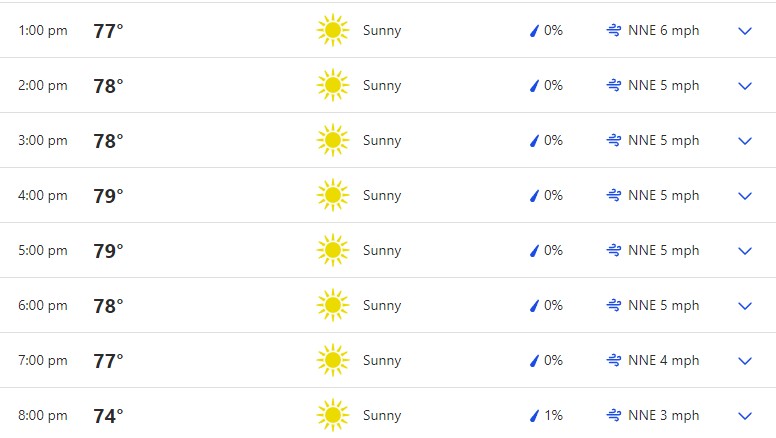Image resolution: width=776 pixels, height=438 pixels.
Task: Click the 1% precipitation value
Action: click(553, 415)
